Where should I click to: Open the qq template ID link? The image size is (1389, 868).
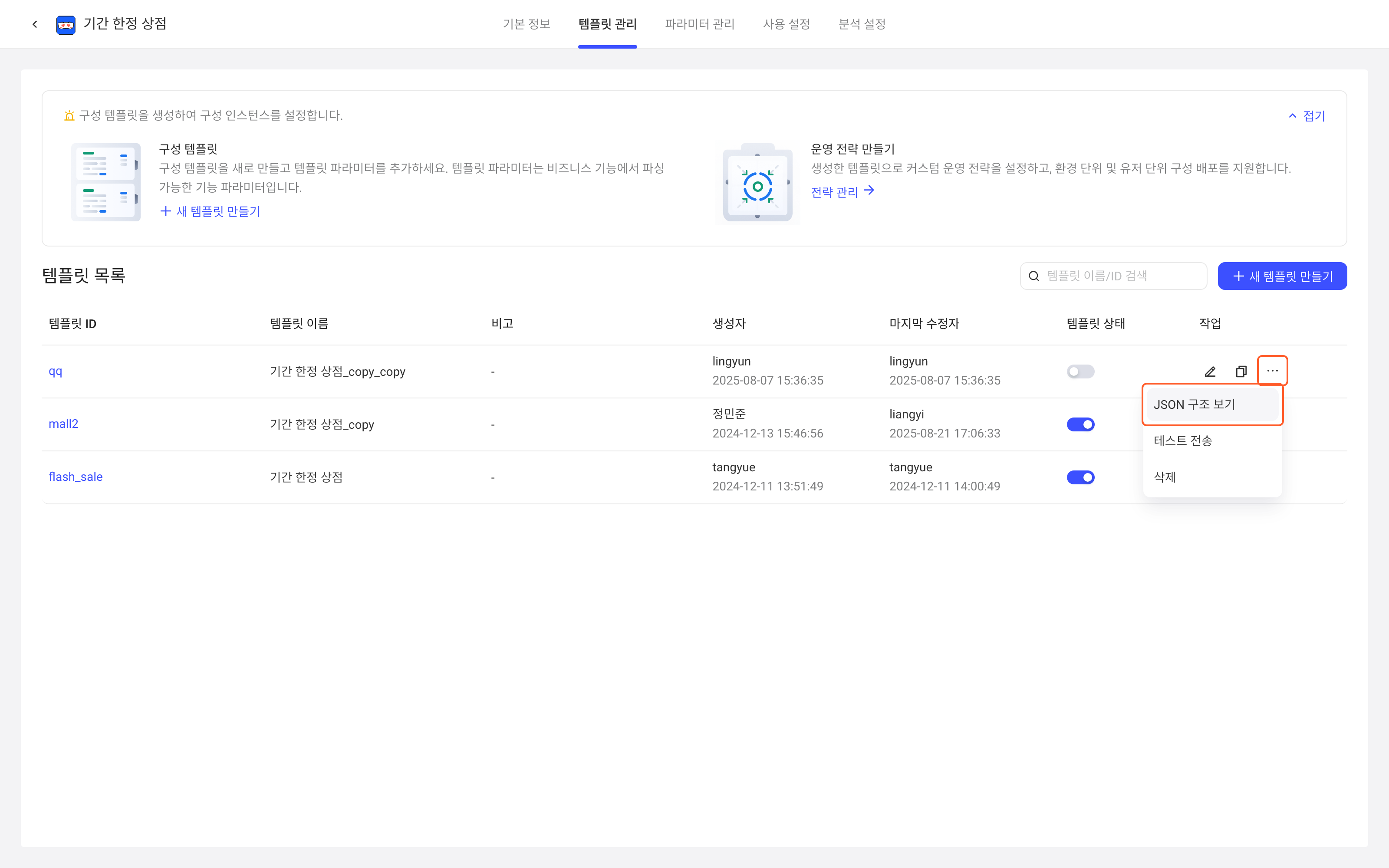(55, 372)
